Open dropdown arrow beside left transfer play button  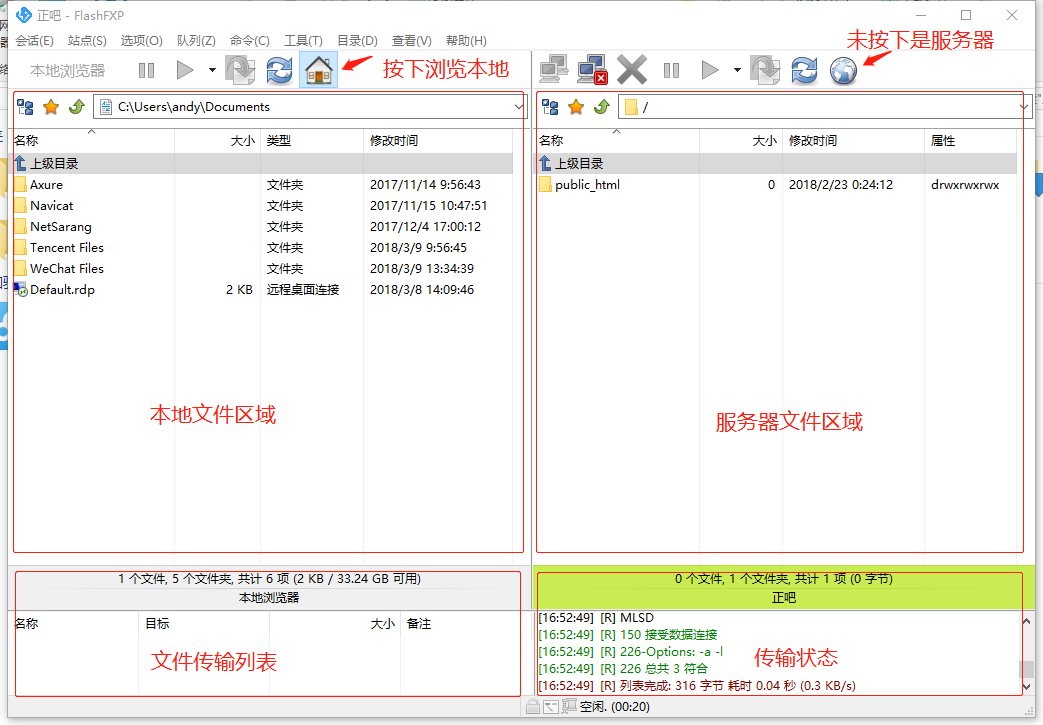[x=212, y=70]
